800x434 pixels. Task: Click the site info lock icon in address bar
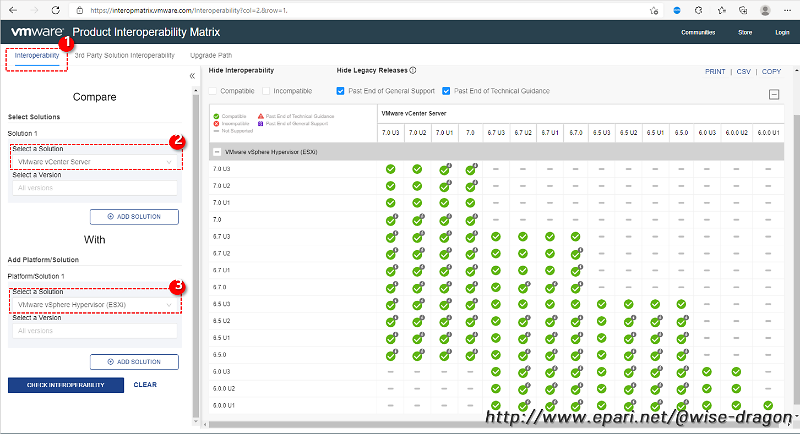79,10
